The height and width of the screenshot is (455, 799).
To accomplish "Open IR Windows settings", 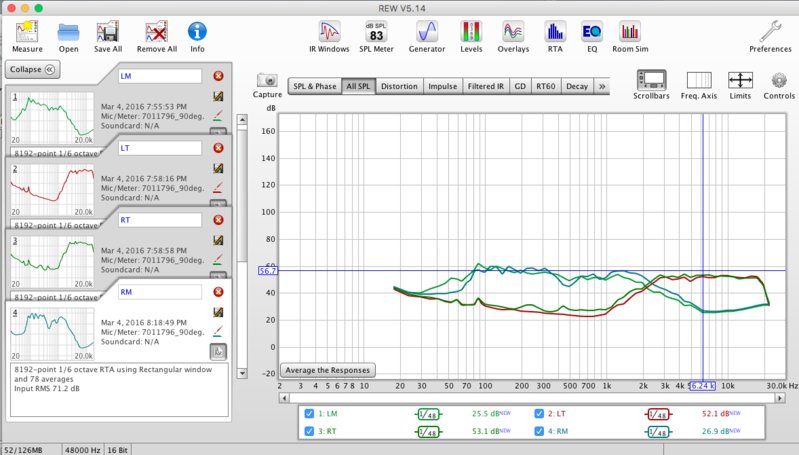I will [x=329, y=37].
